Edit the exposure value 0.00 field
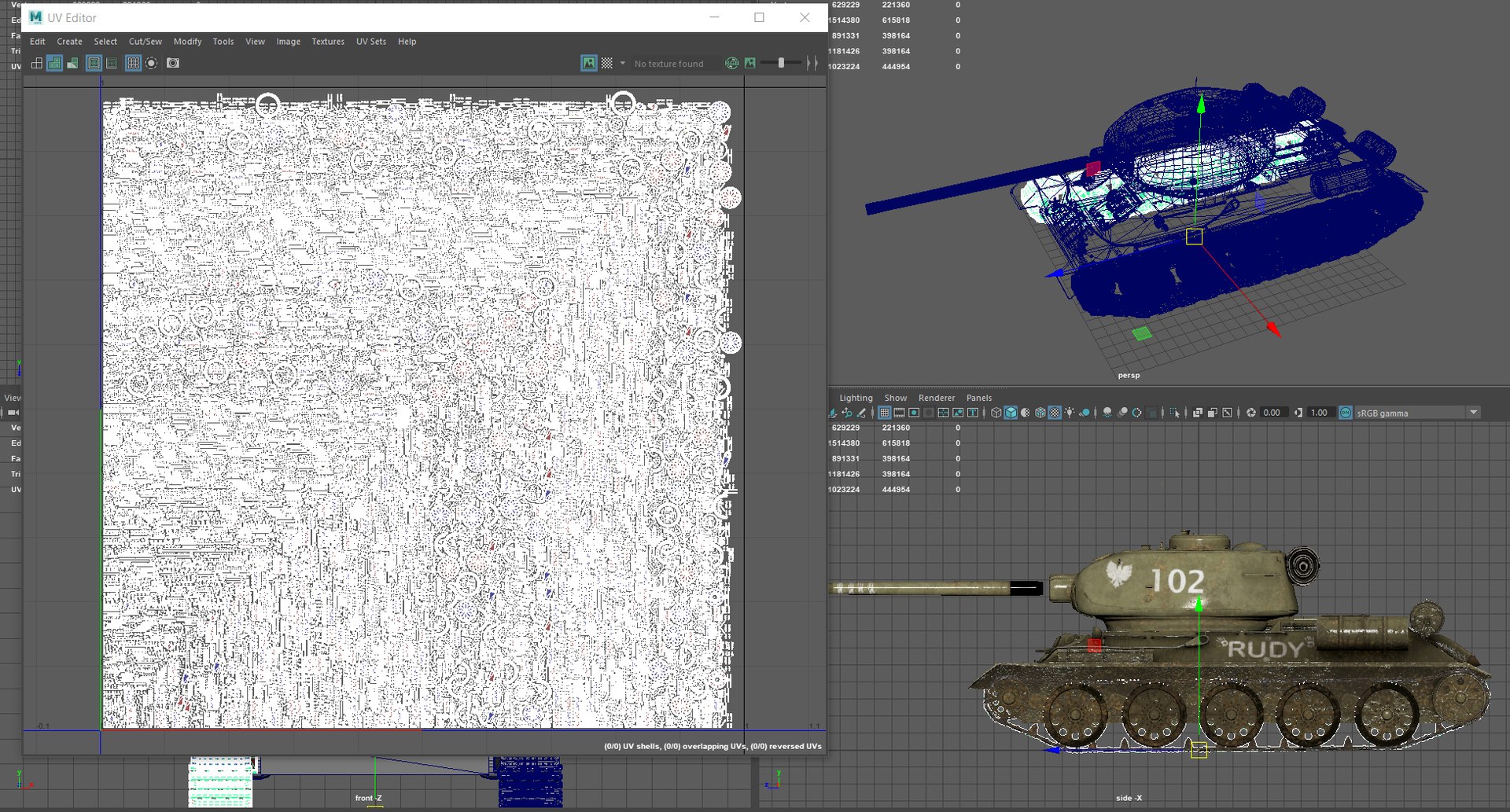 1273,413
